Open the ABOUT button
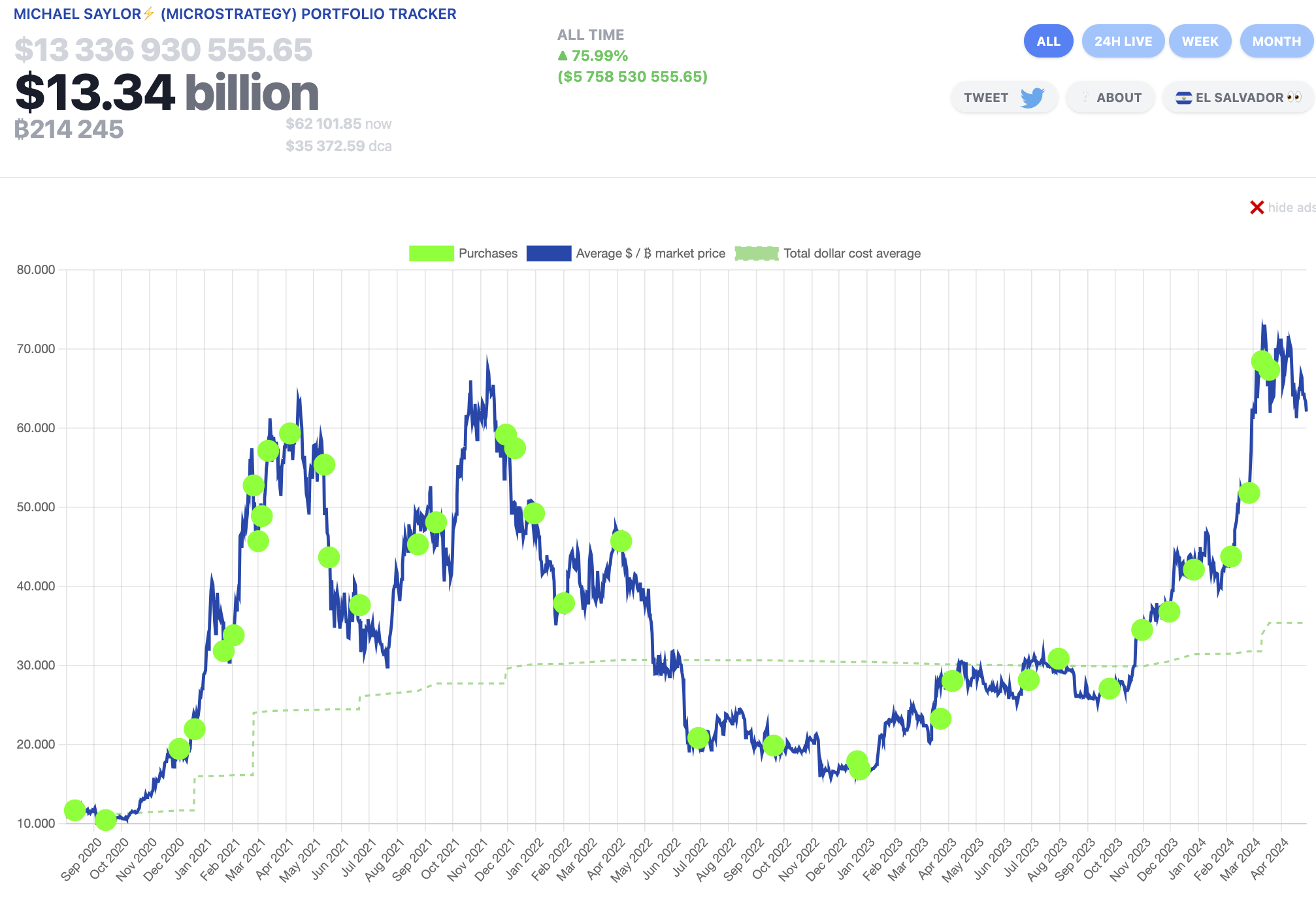The image size is (1316, 897). [1110, 97]
